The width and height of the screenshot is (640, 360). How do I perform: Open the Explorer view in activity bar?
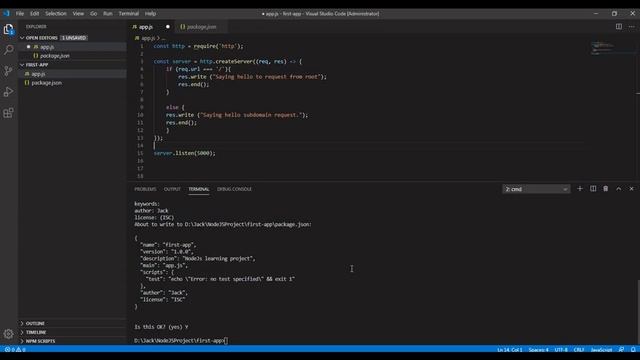(x=9, y=29)
